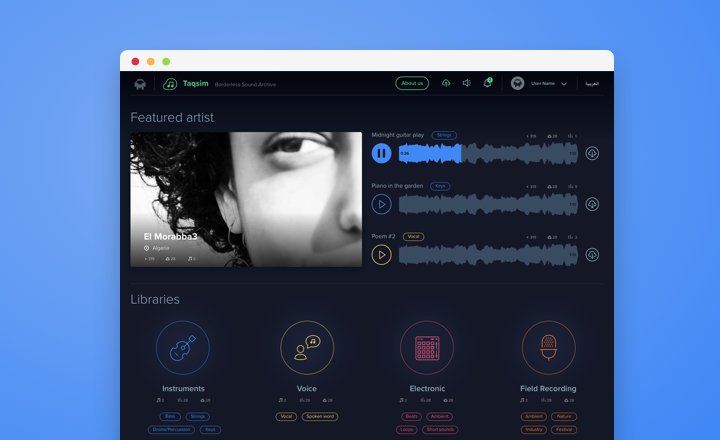The image size is (720, 440).
Task: Play the Poem #2 track
Action: coord(381,255)
